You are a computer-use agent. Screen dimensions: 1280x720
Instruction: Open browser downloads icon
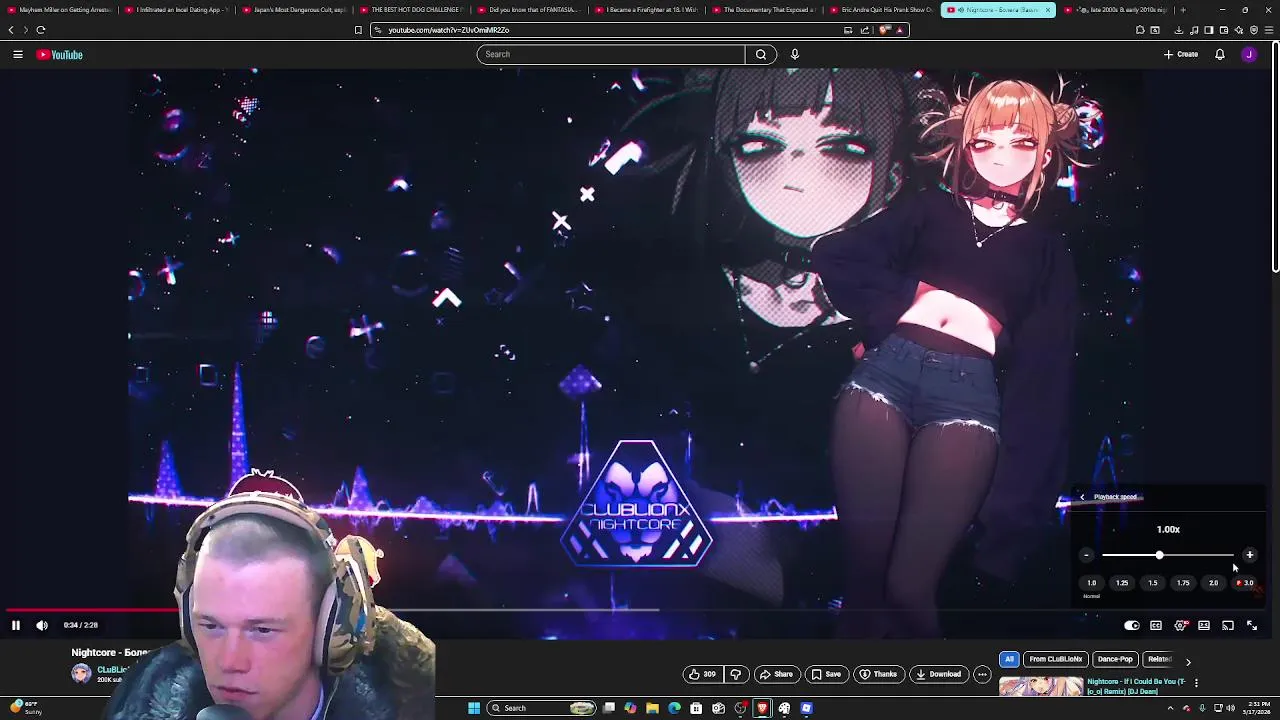pos(1179,30)
